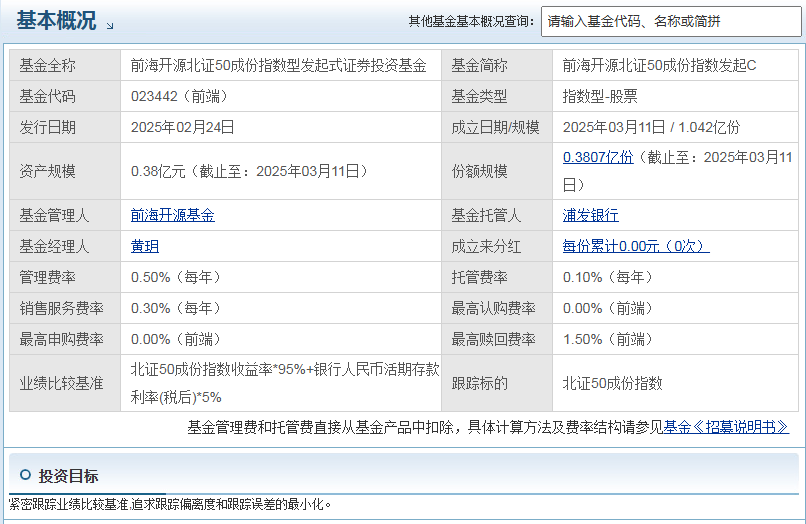Click the 基金代码 label cell
806x524 pixels.
point(65,96)
